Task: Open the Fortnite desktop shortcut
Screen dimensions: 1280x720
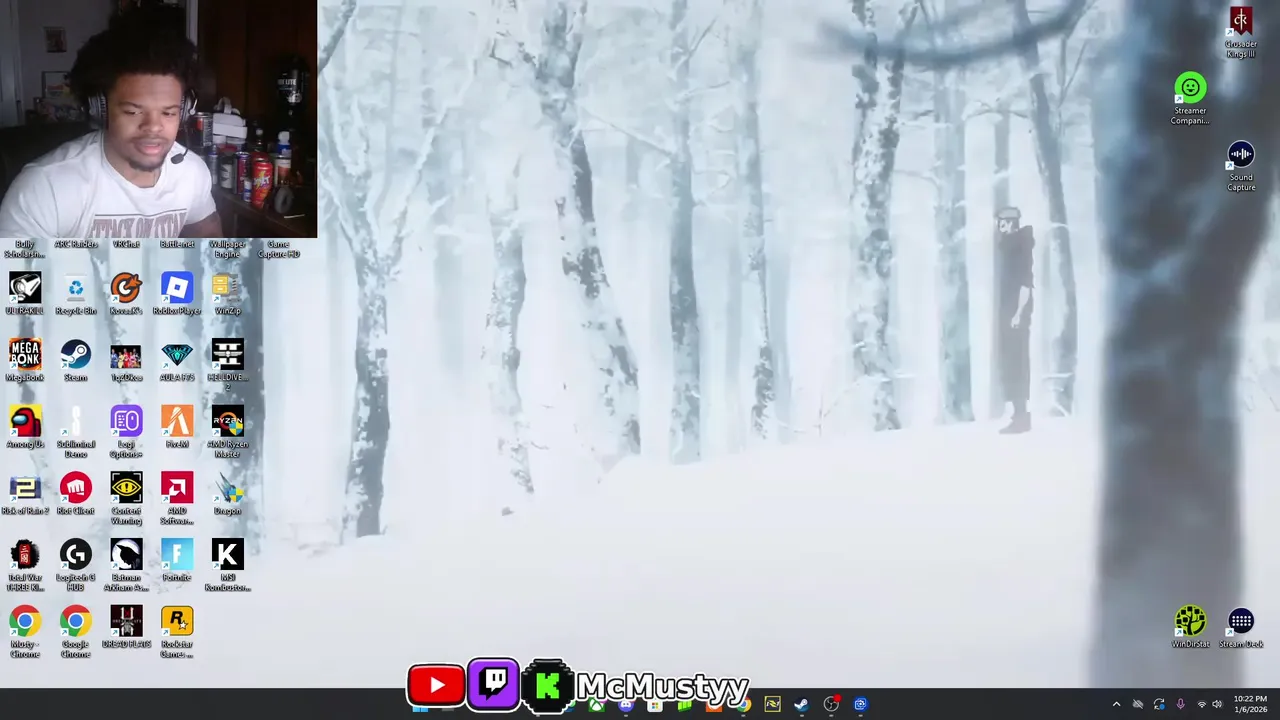Action: (x=177, y=561)
